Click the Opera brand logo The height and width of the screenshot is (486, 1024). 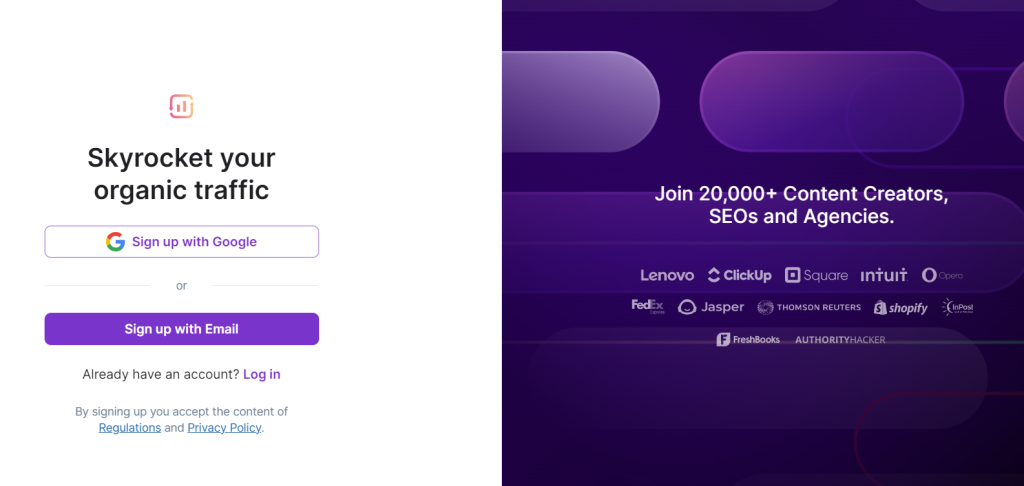pyautogui.click(x=942, y=275)
